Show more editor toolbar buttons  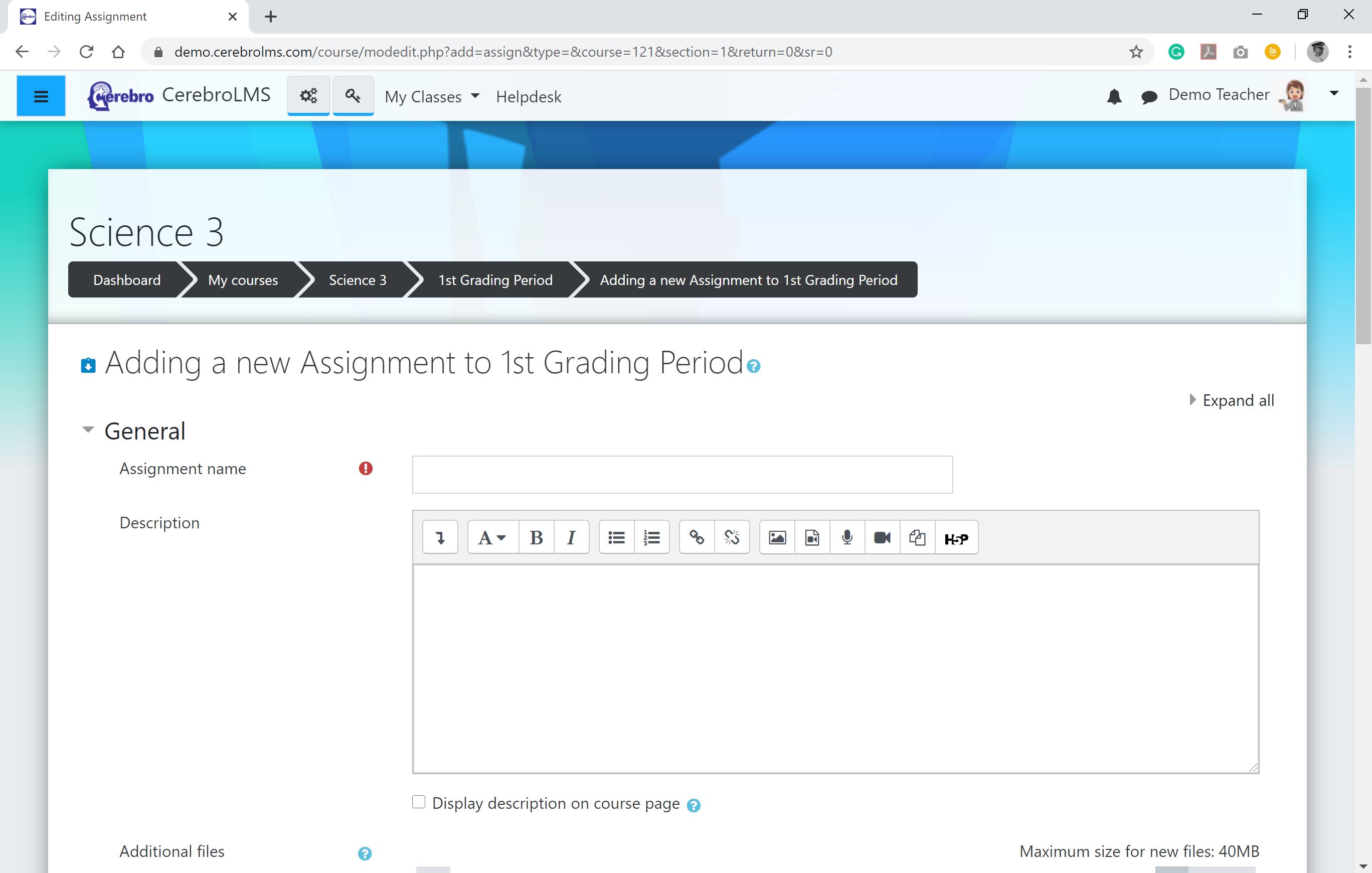click(440, 537)
